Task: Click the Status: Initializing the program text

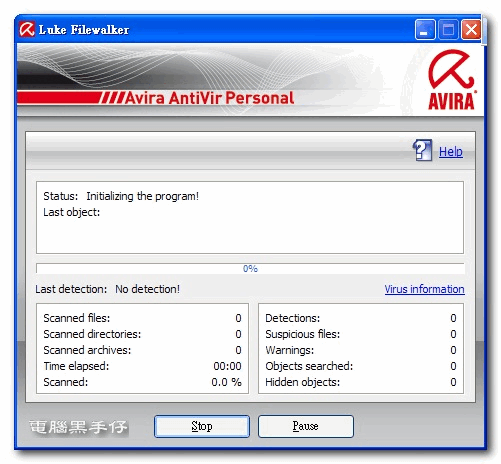Action: coord(121,196)
